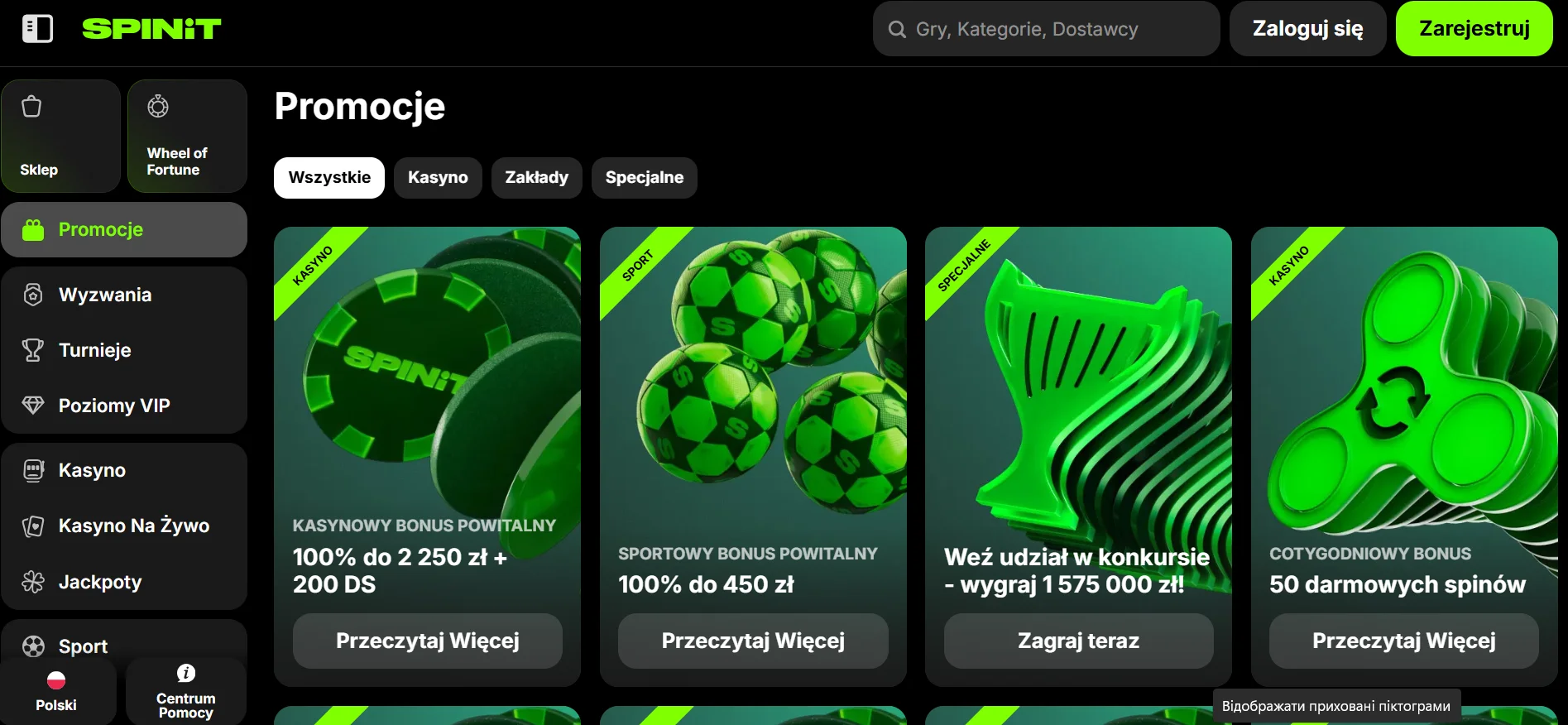Image resolution: width=1568 pixels, height=725 pixels.
Task: Collapse the sidebar using the panel icon
Action: click(x=37, y=29)
